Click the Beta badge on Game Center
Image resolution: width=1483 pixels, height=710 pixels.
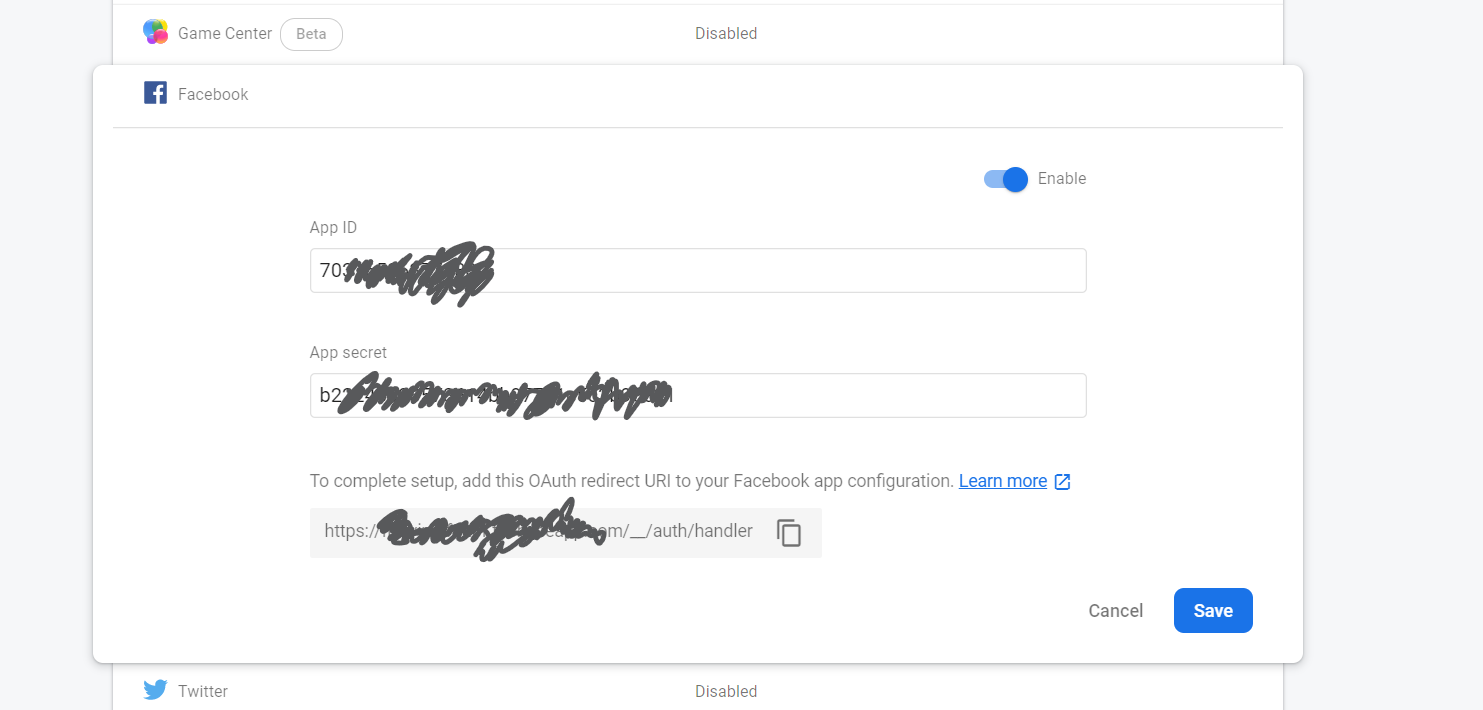click(311, 34)
